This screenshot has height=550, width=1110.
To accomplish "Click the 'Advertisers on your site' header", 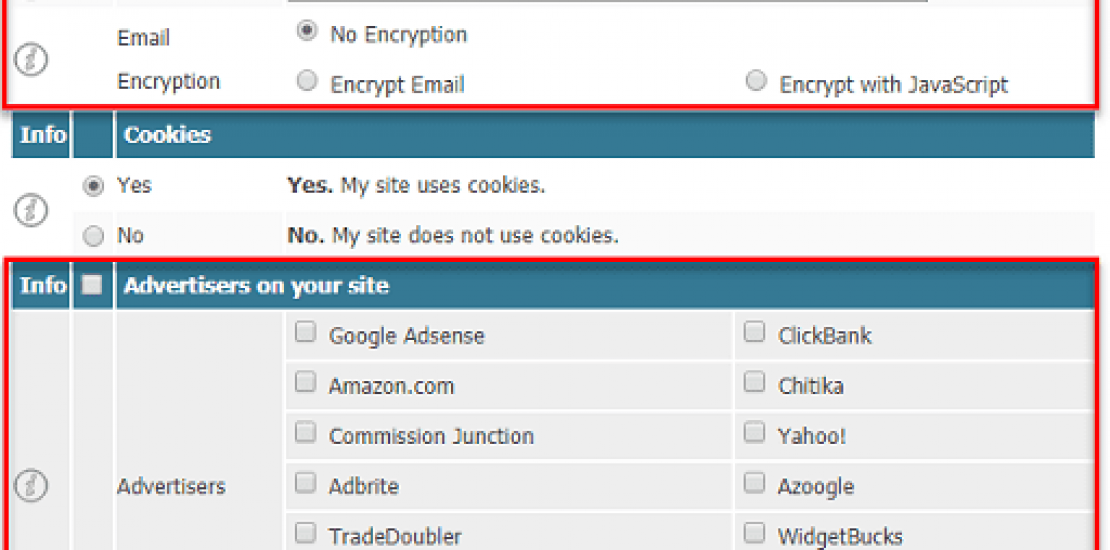I will 256,286.
